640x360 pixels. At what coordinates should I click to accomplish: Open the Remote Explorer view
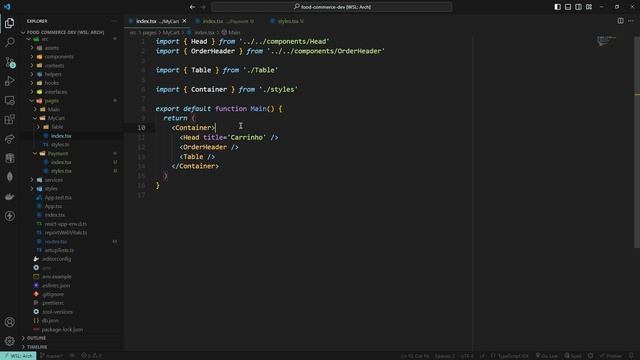(10, 100)
